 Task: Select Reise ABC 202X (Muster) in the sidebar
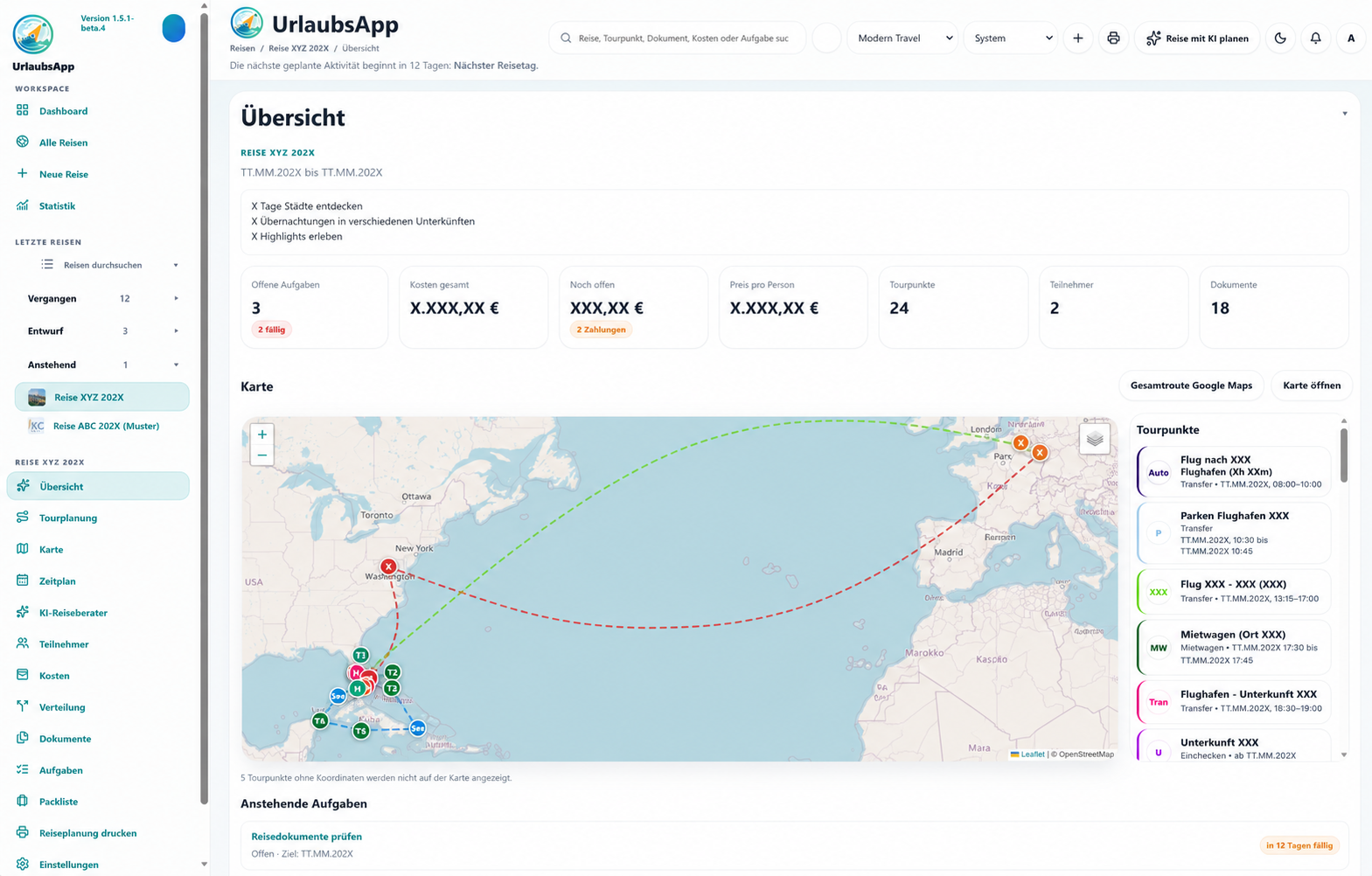pos(102,426)
